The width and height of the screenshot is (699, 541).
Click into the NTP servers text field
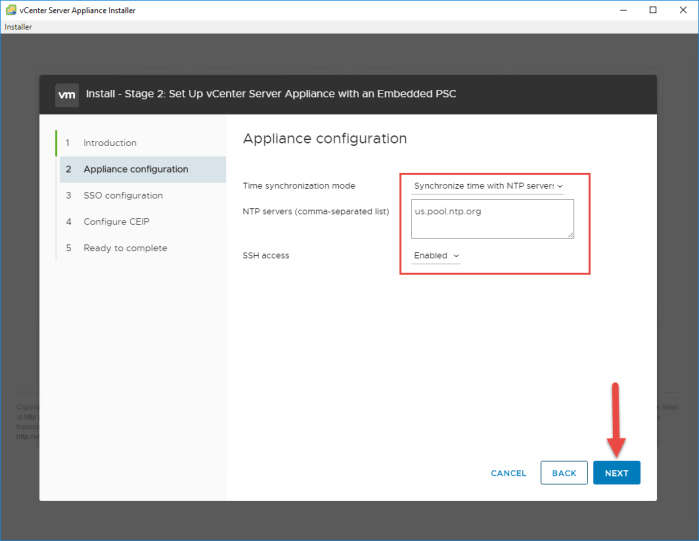click(492, 218)
